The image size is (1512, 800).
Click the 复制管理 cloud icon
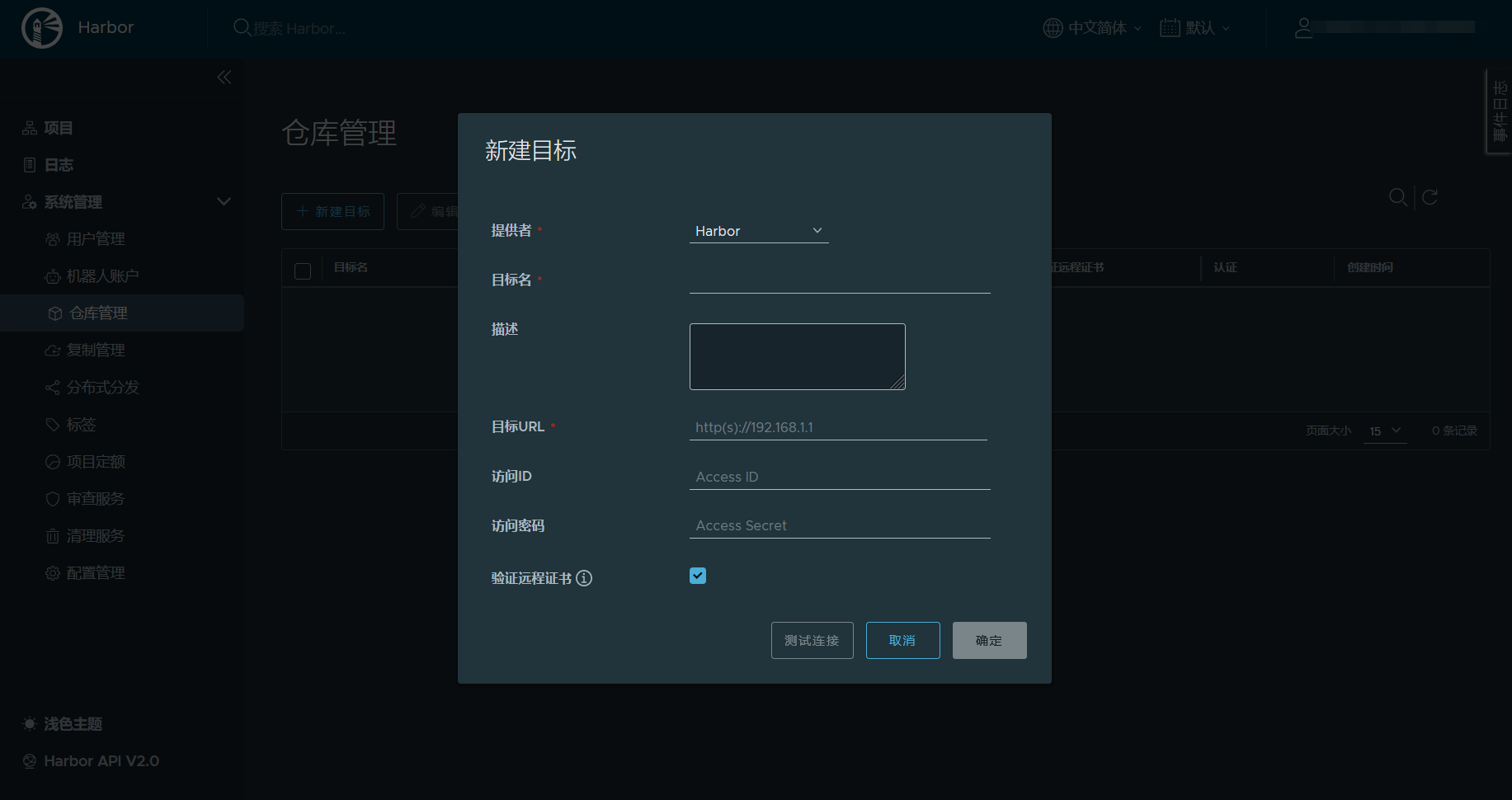coord(53,351)
